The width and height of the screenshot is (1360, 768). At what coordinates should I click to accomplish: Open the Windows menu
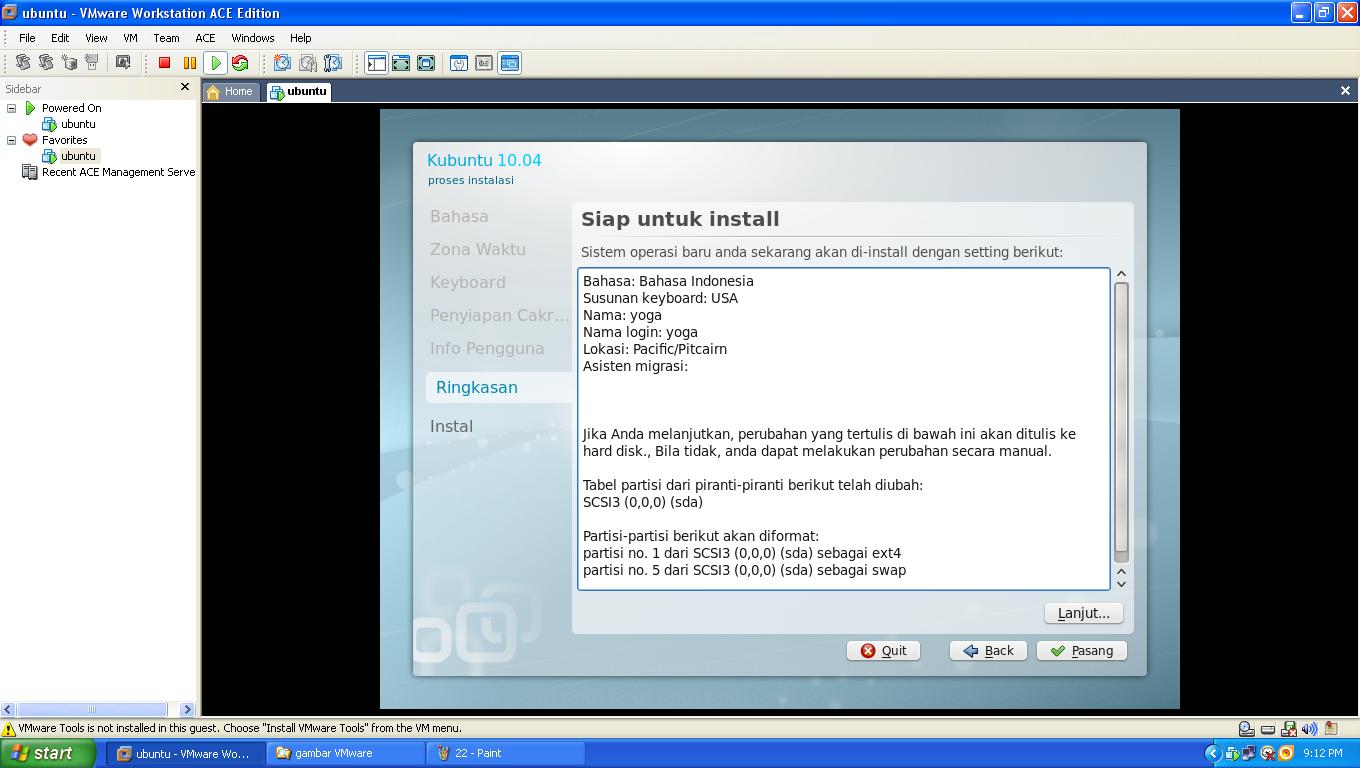pyautogui.click(x=253, y=37)
